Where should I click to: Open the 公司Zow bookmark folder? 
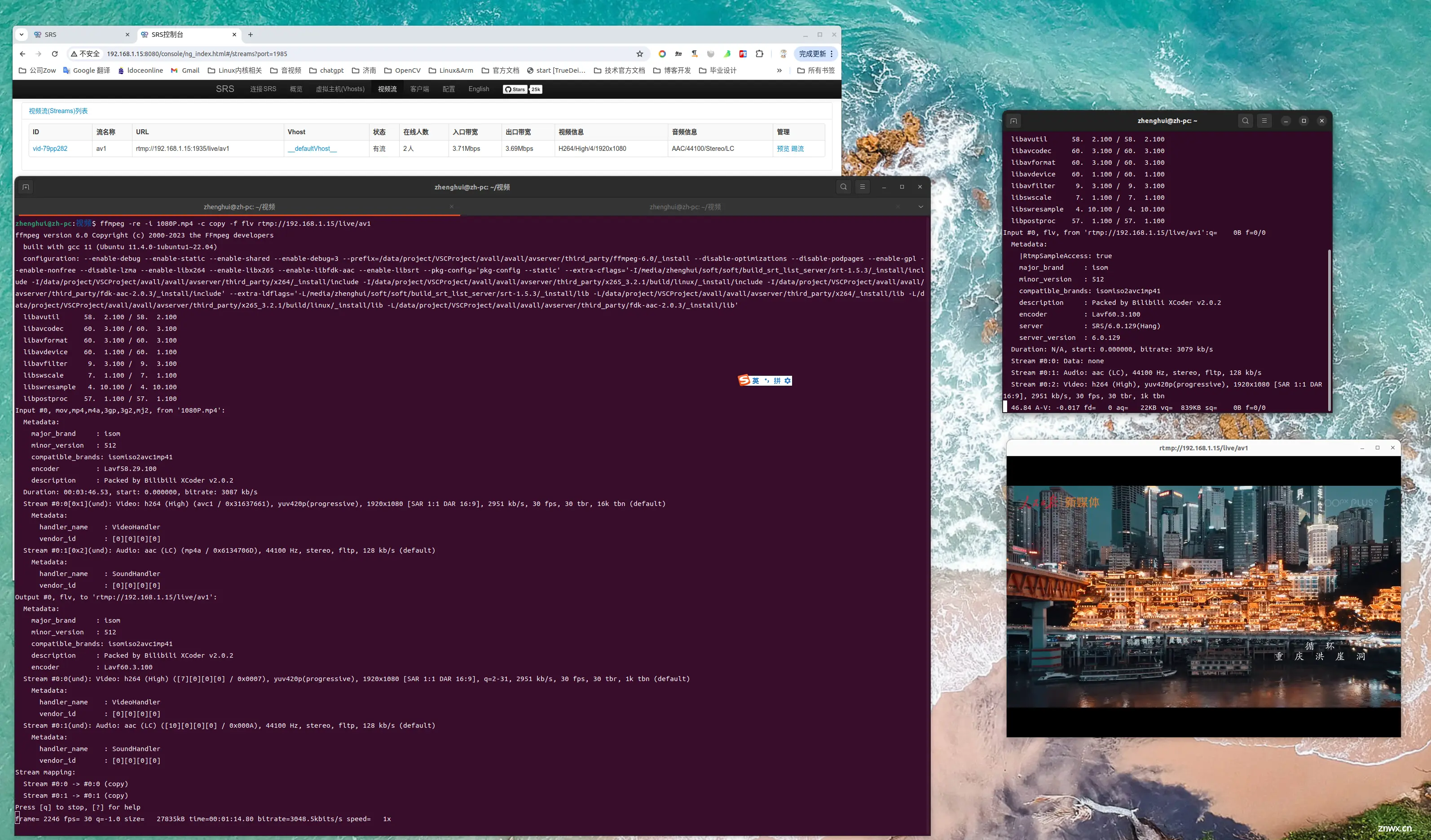(37, 70)
